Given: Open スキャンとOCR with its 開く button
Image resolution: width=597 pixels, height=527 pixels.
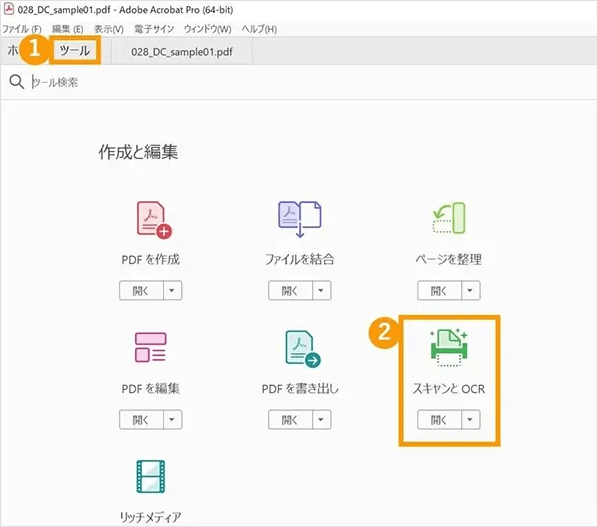Looking at the screenshot, I should [439, 420].
